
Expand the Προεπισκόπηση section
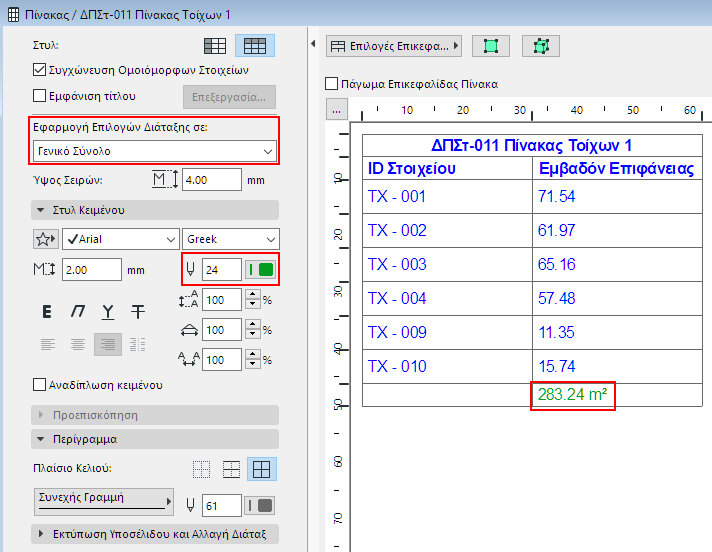(x=155, y=415)
